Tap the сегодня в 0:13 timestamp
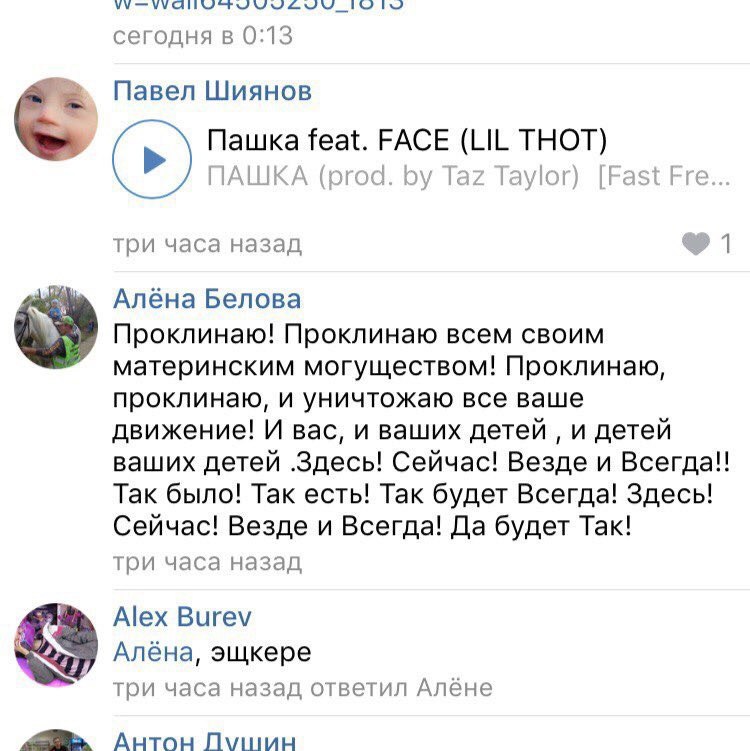Viewport: 750px width, 751px height. 203,36
